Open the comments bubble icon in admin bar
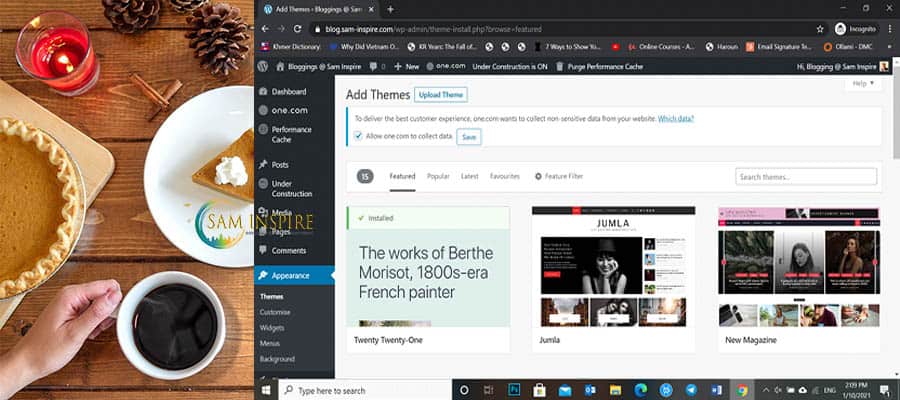 coord(373,66)
